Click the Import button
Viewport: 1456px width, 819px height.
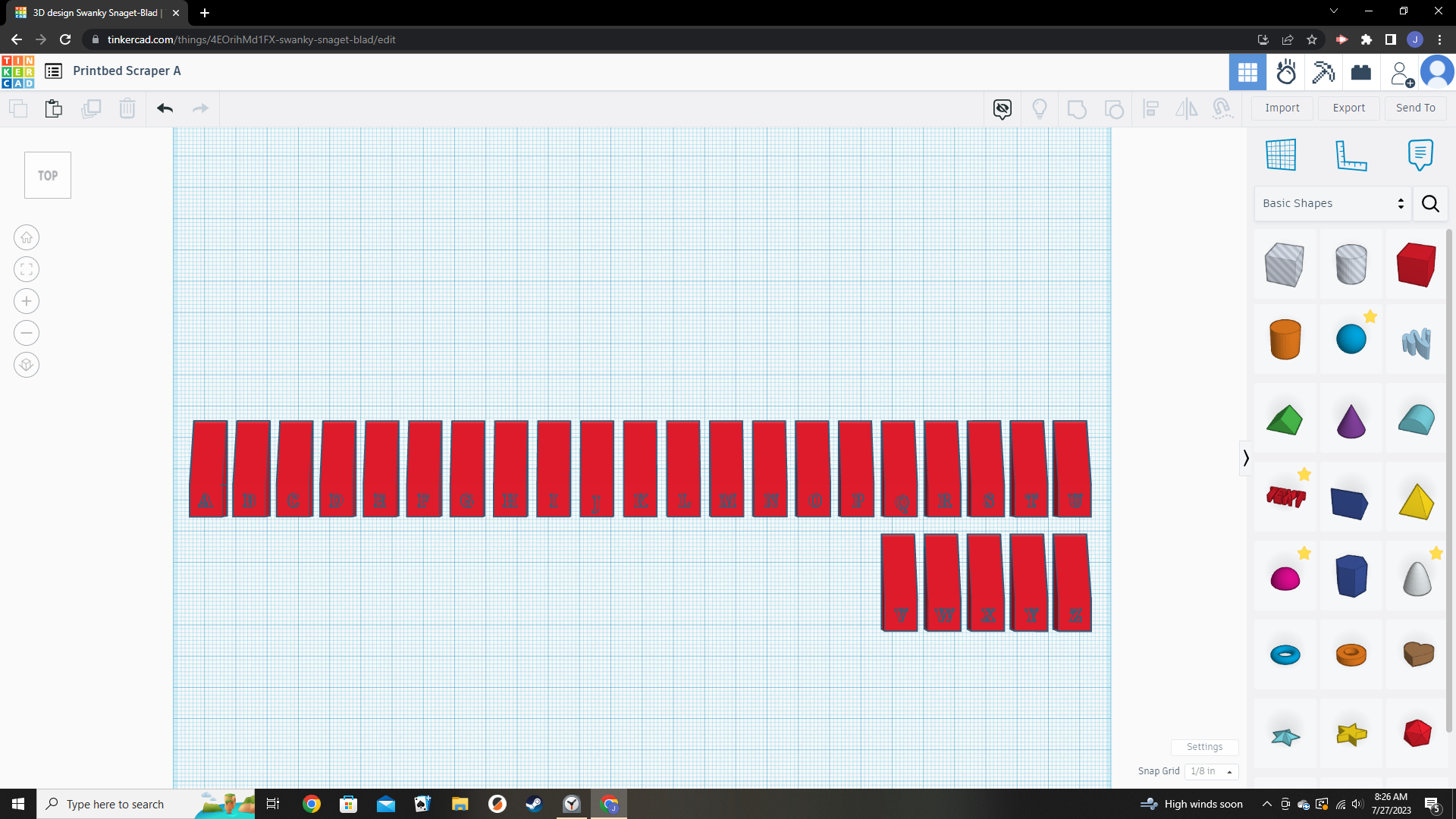1282,108
